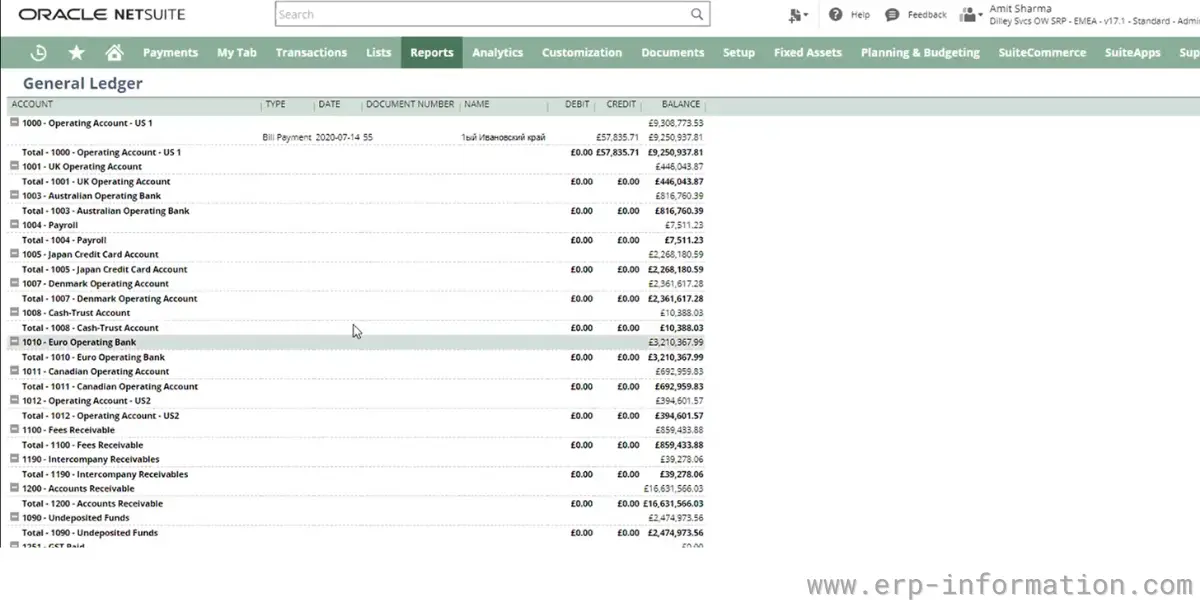This screenshot has width=1200, height=600.
Task: Open the Create New menu icon
Action: [797, 14]
